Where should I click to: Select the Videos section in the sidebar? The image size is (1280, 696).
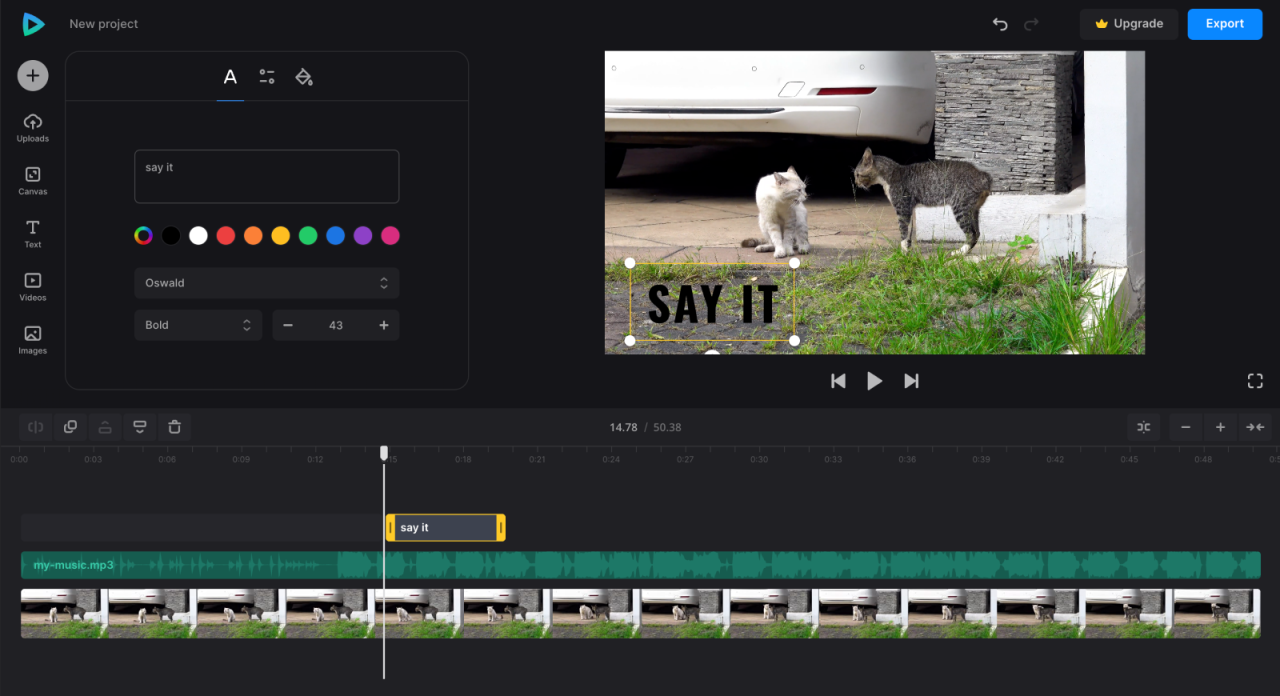click(32, 285)
